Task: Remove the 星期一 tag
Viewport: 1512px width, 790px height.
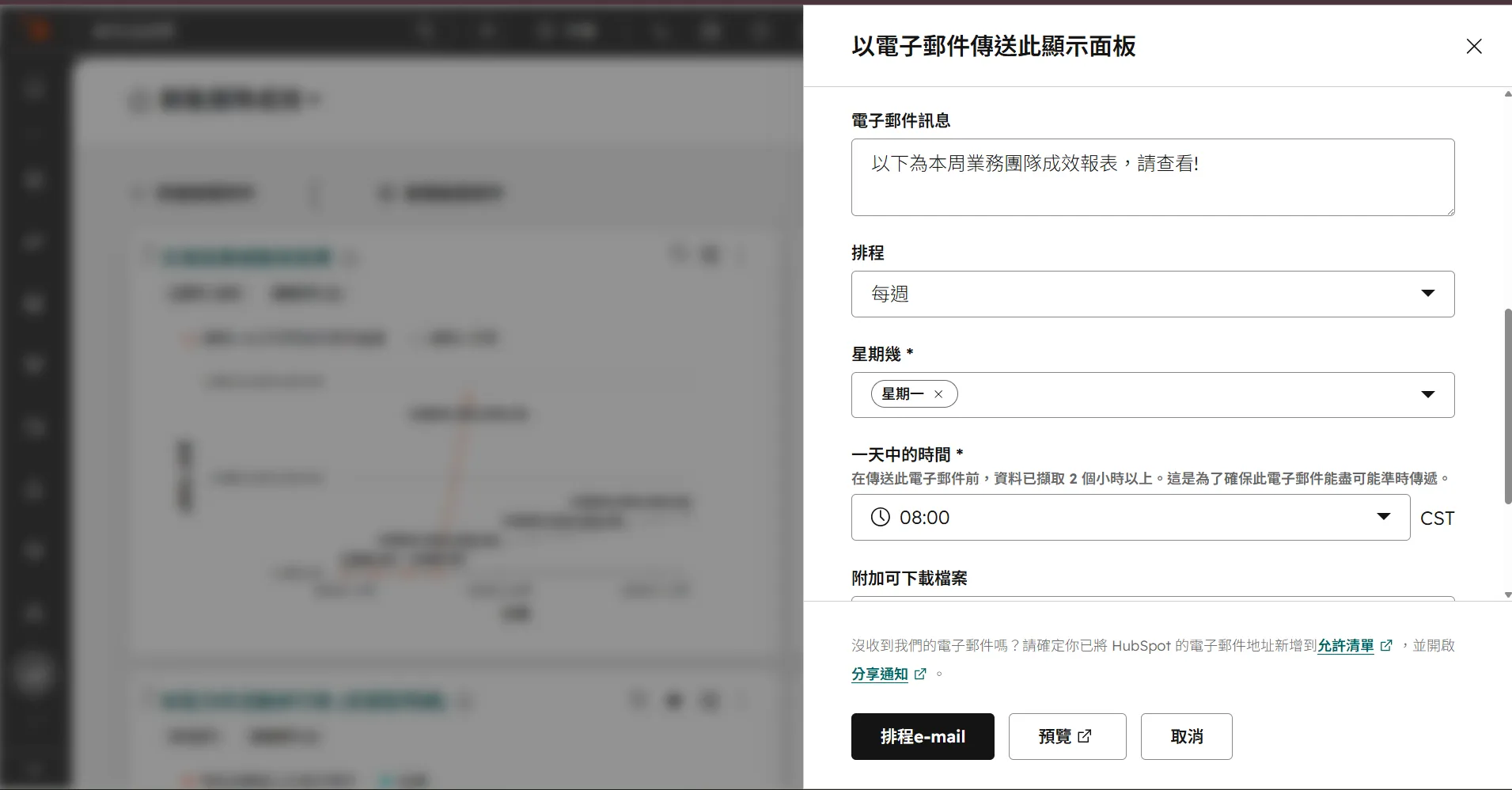Action: (938, 394)
